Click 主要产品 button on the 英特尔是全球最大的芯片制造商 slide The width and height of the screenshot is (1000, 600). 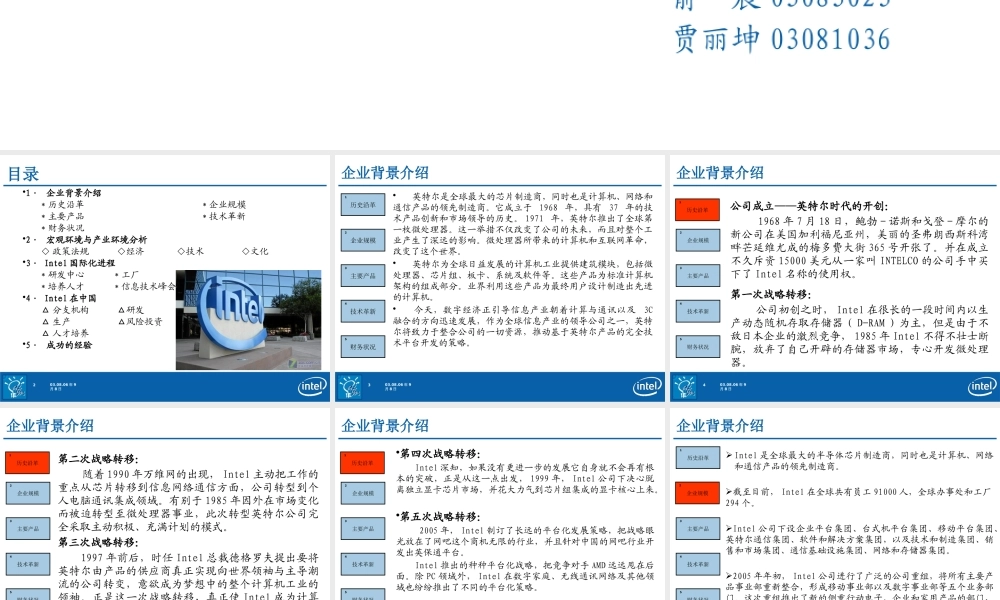(x=363, y=276)
